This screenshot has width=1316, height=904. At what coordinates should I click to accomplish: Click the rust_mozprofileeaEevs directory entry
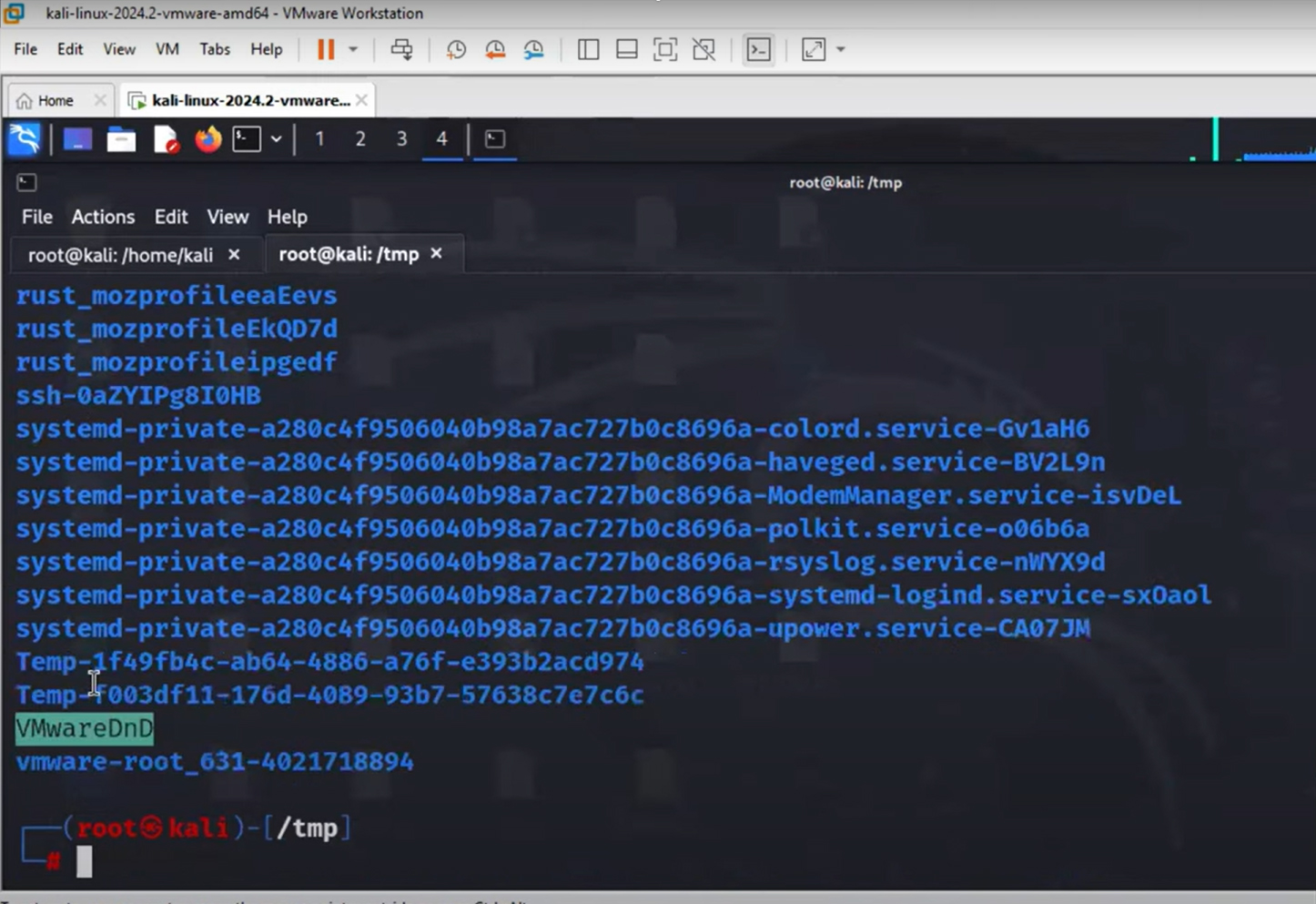point(177,296)
